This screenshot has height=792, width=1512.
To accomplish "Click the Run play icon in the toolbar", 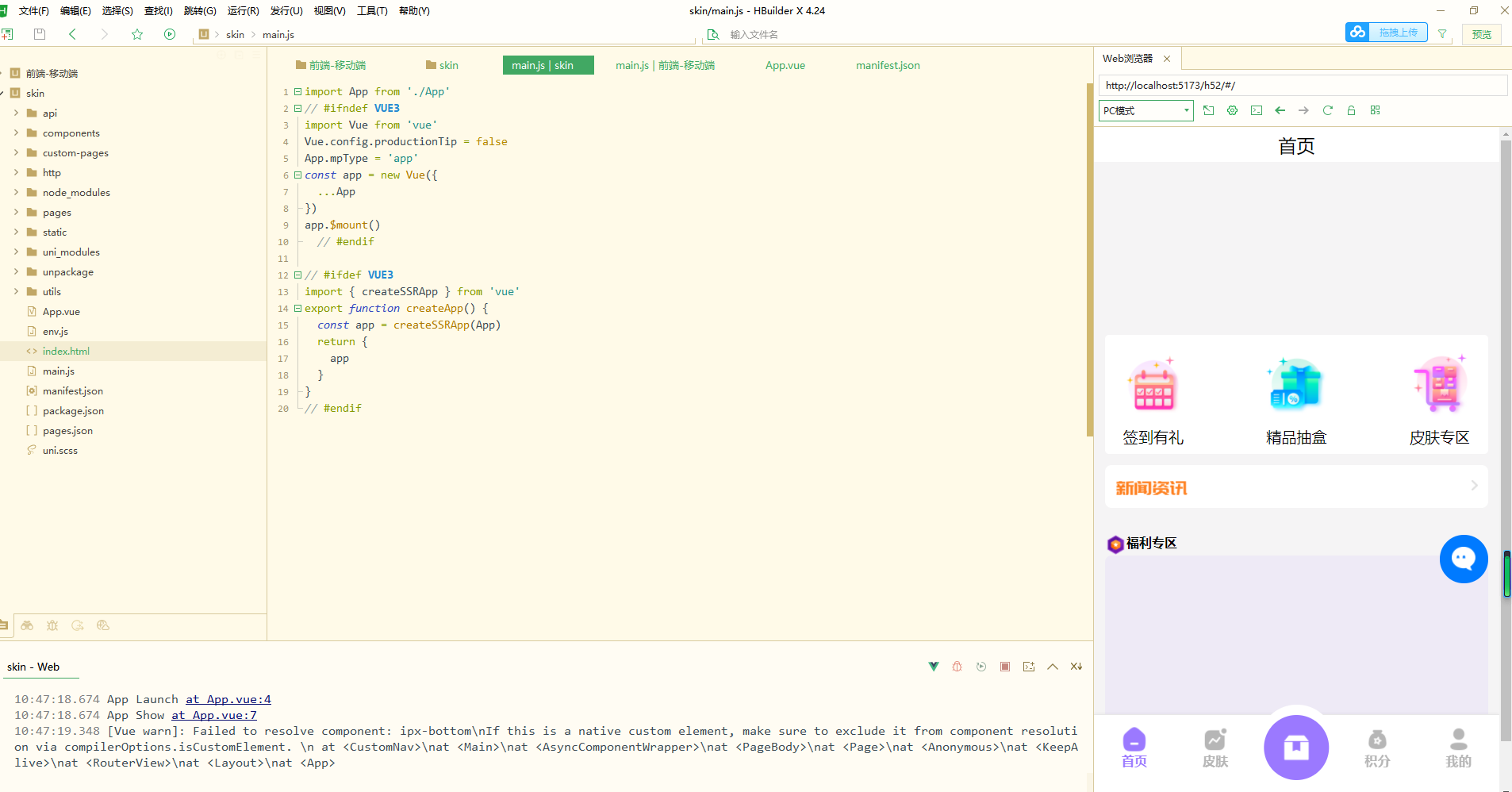I will click(169, 34).
